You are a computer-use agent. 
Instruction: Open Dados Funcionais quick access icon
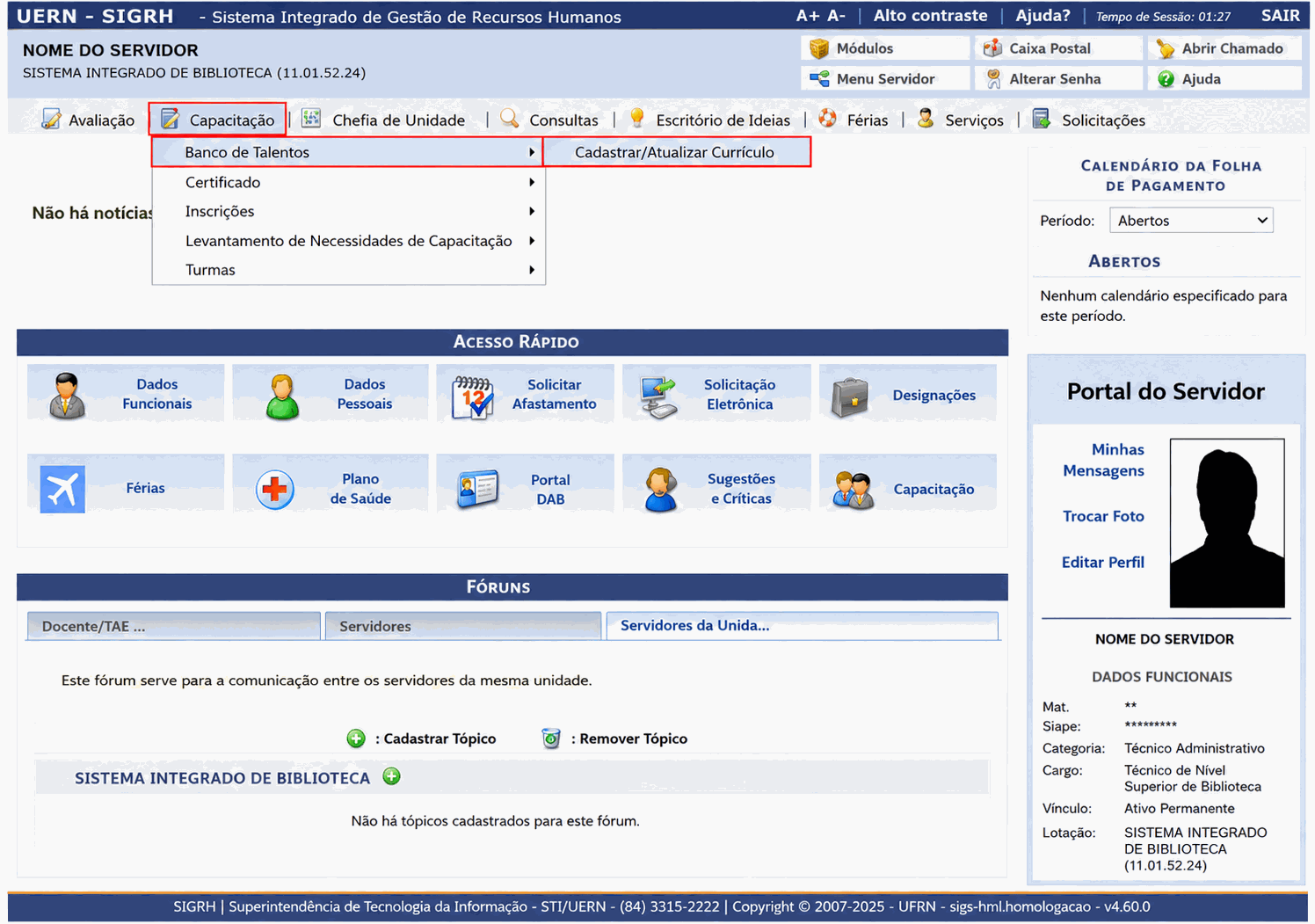(67, 396)
